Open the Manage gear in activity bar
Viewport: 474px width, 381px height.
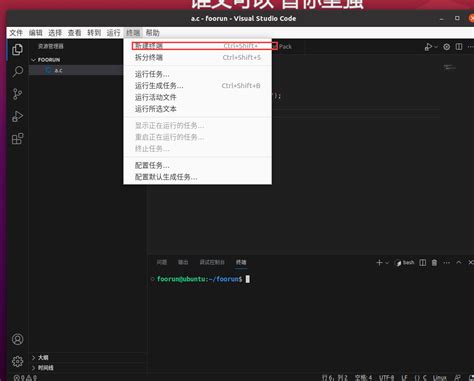[x=17, y=361]
